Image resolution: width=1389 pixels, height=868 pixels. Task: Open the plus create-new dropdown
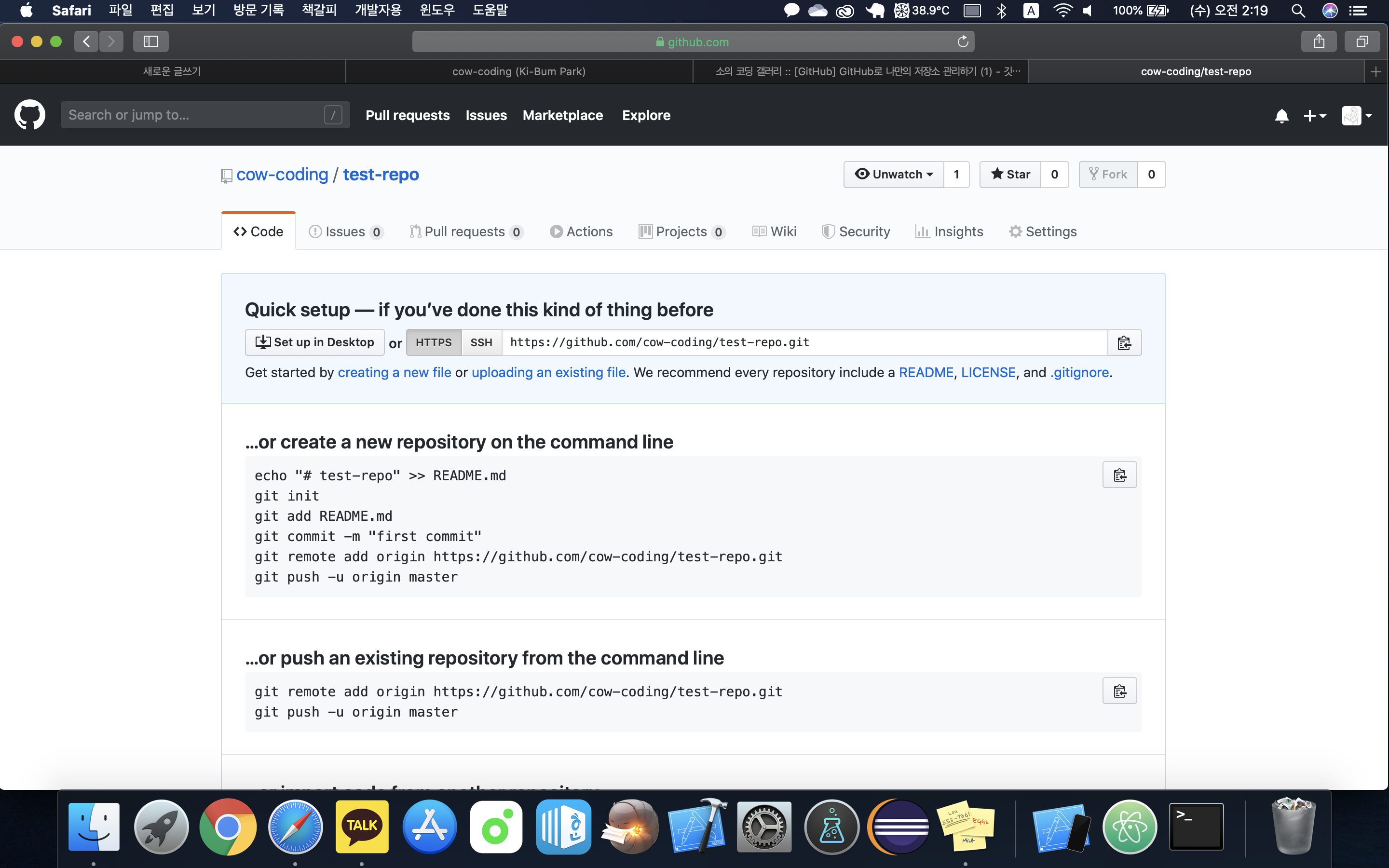(x=1314, y=116)
